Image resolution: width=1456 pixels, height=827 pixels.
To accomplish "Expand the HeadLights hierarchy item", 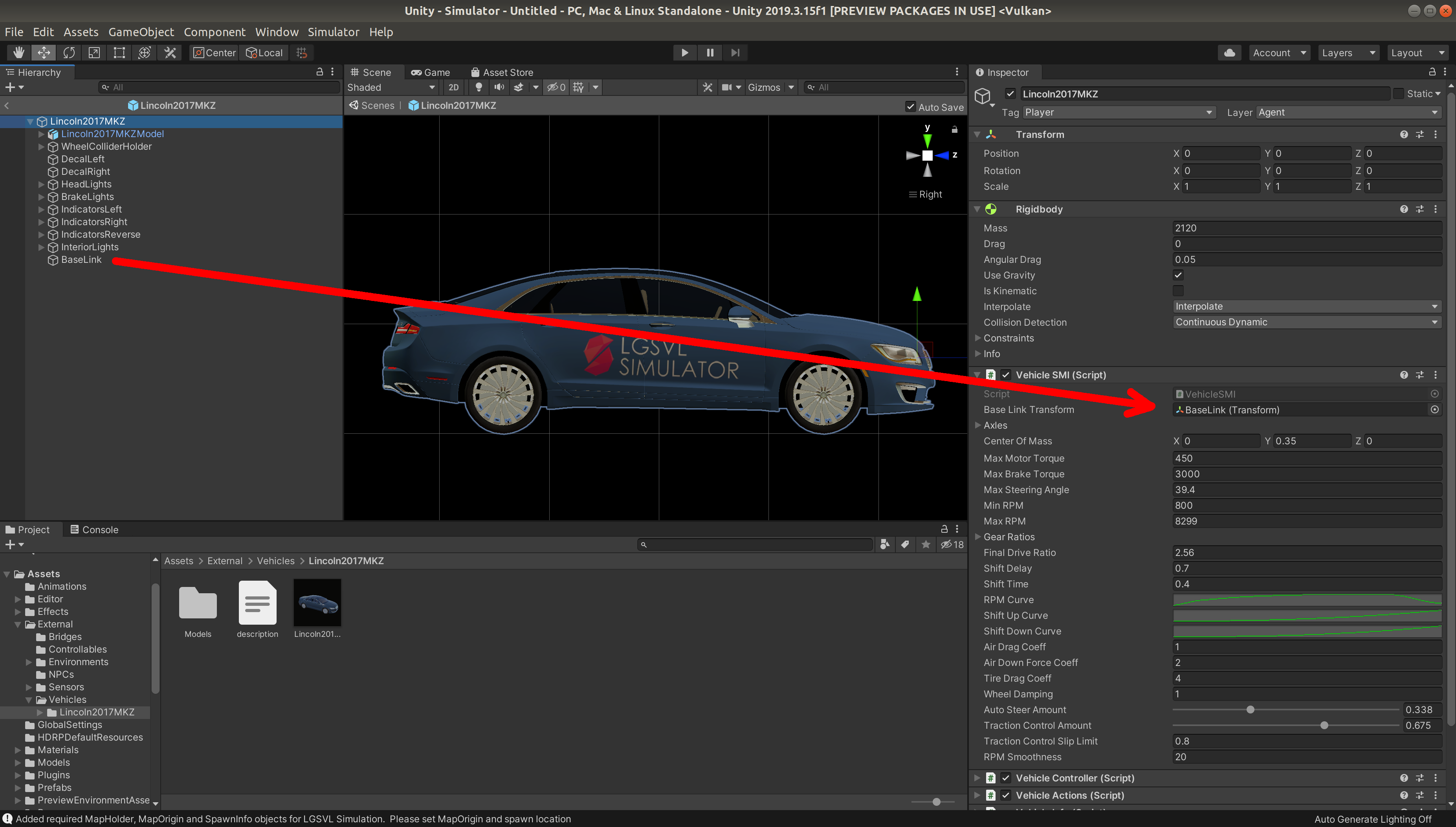I will [41, 184].
